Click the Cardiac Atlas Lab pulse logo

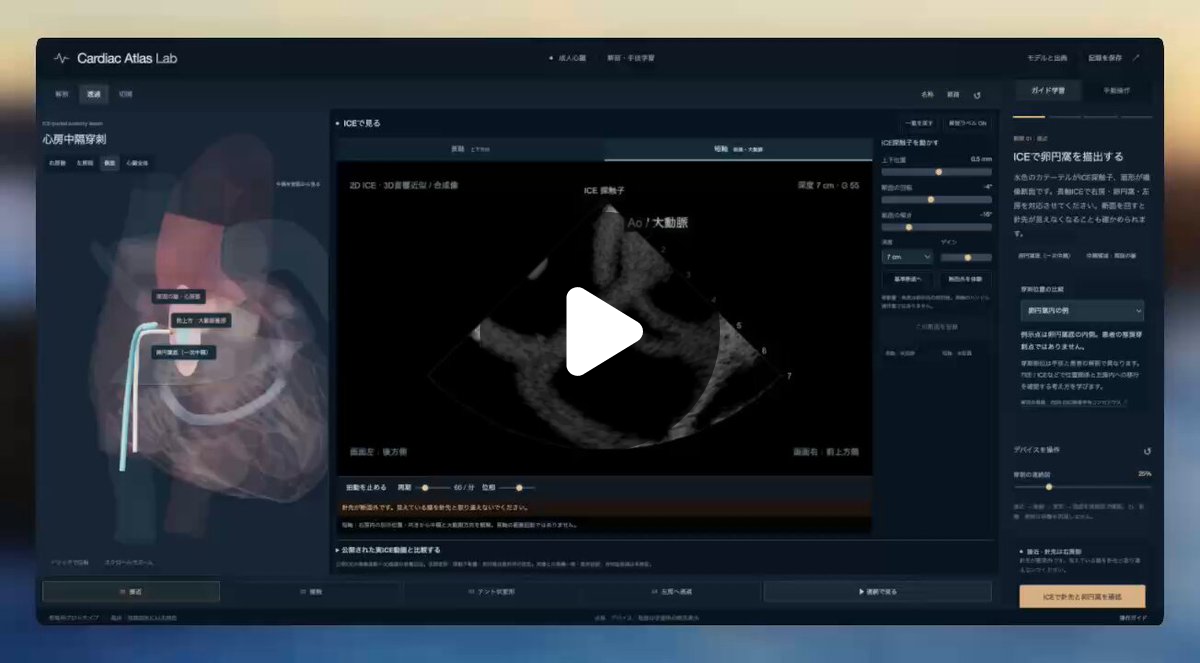[x=62, y=58]
